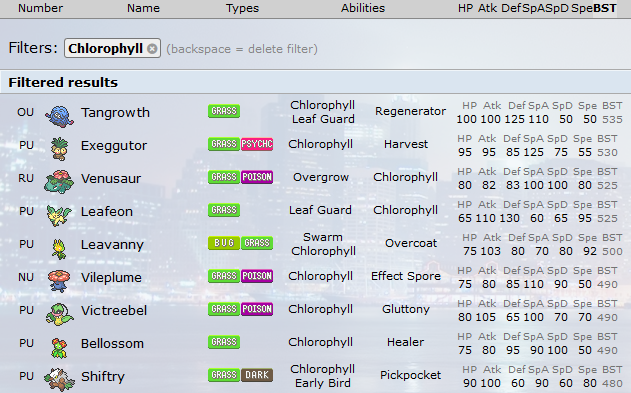The height and width of the screenshot is (393, 631).
Task: Click Tangrowth's Grass type badge
Action: point(224,111)
